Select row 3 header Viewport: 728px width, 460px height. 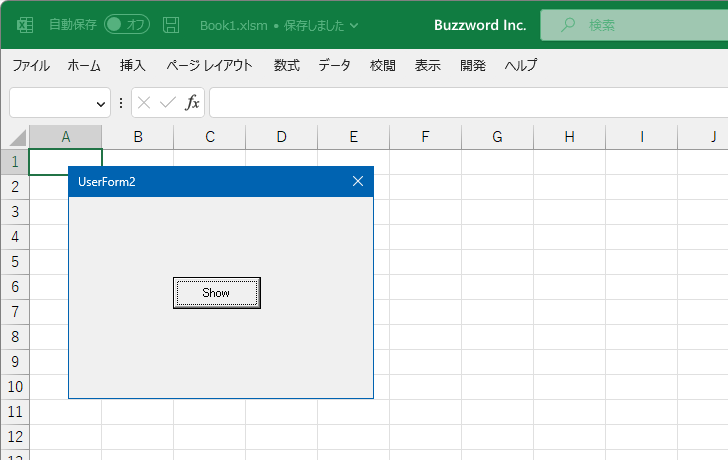pyautogui.click(x=15, y=212)
